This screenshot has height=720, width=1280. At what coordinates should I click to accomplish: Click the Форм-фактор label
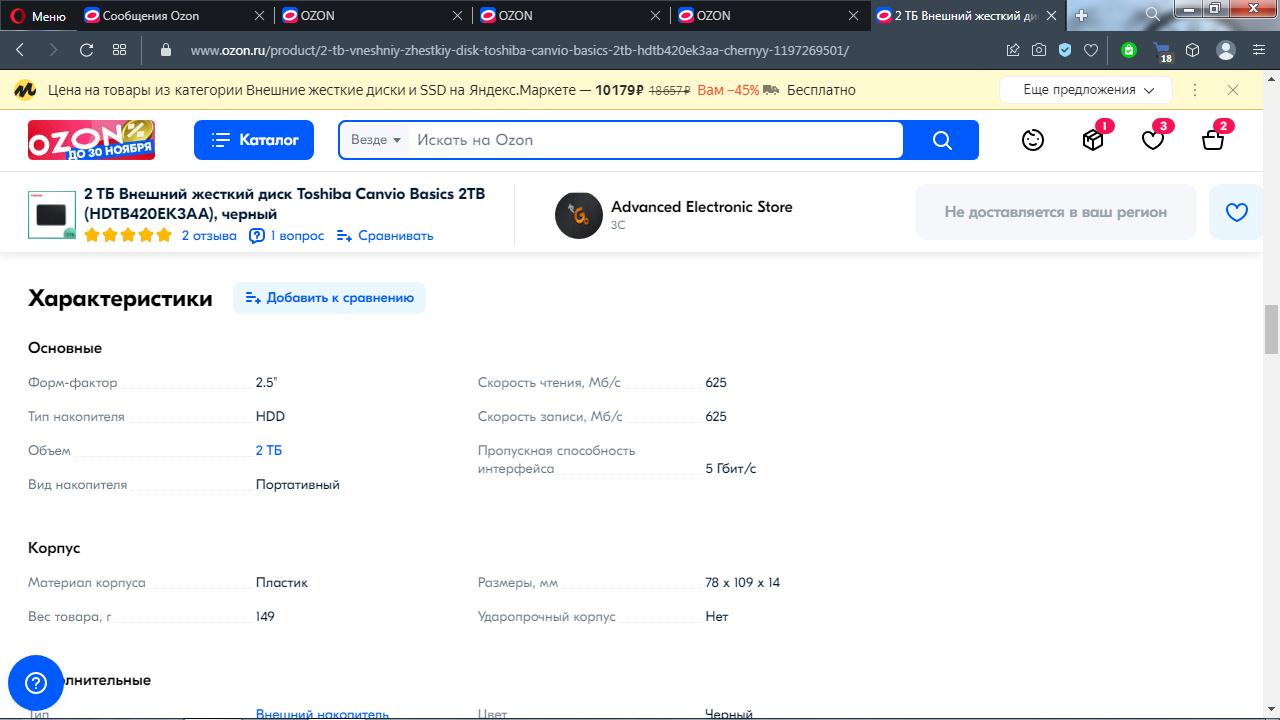click(x=73, y=383)
